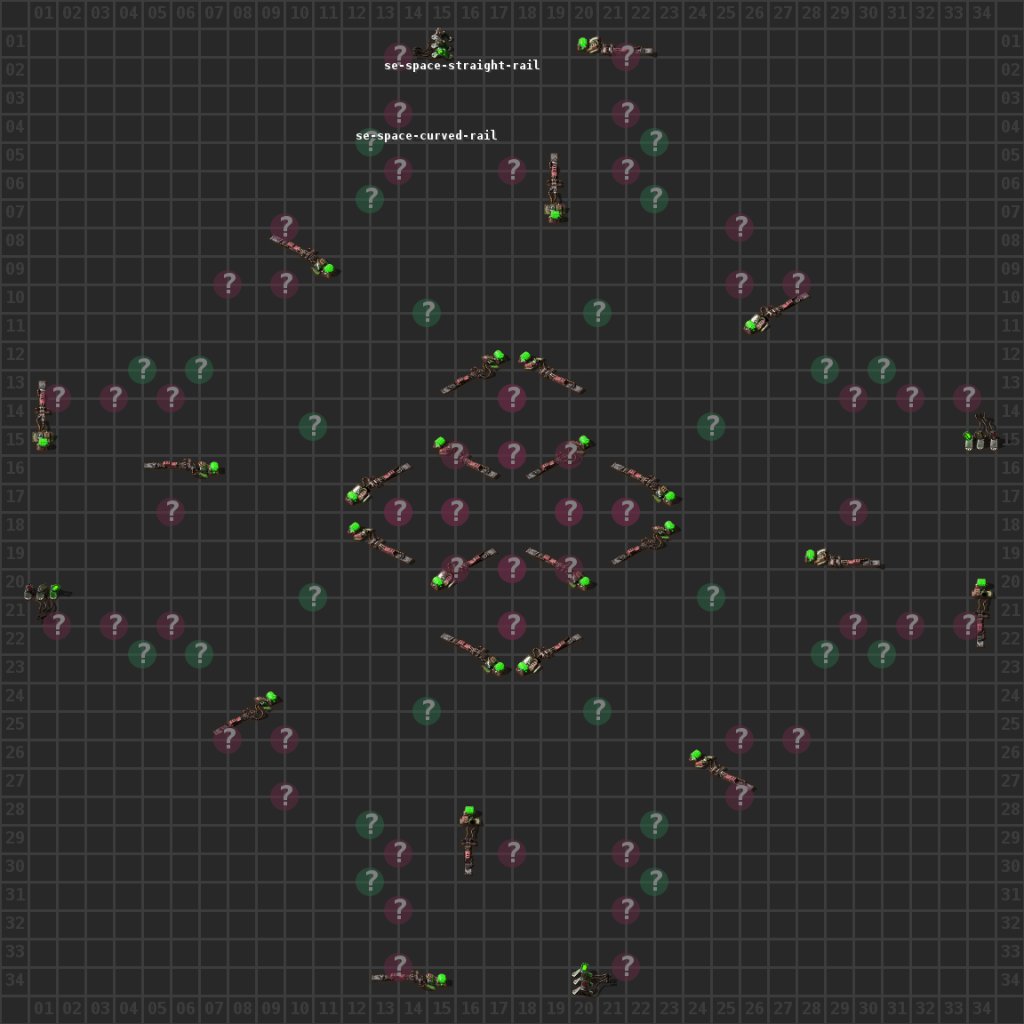Select vertical rail signal in column 34, rows 20-22
Viewport: 1024px width, 1024px height.
click(982, 612)
